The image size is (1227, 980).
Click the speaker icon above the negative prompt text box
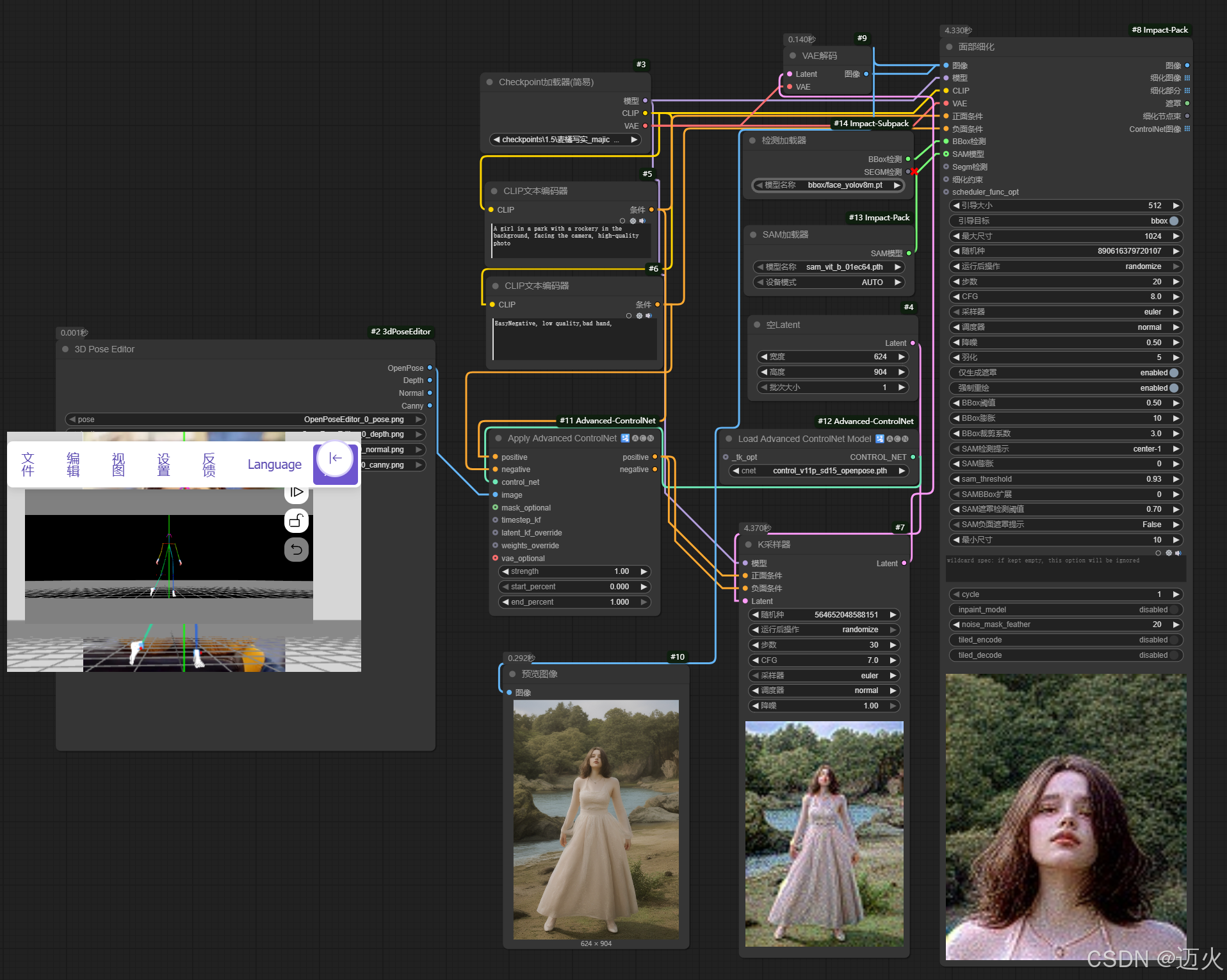pos(649,316)
